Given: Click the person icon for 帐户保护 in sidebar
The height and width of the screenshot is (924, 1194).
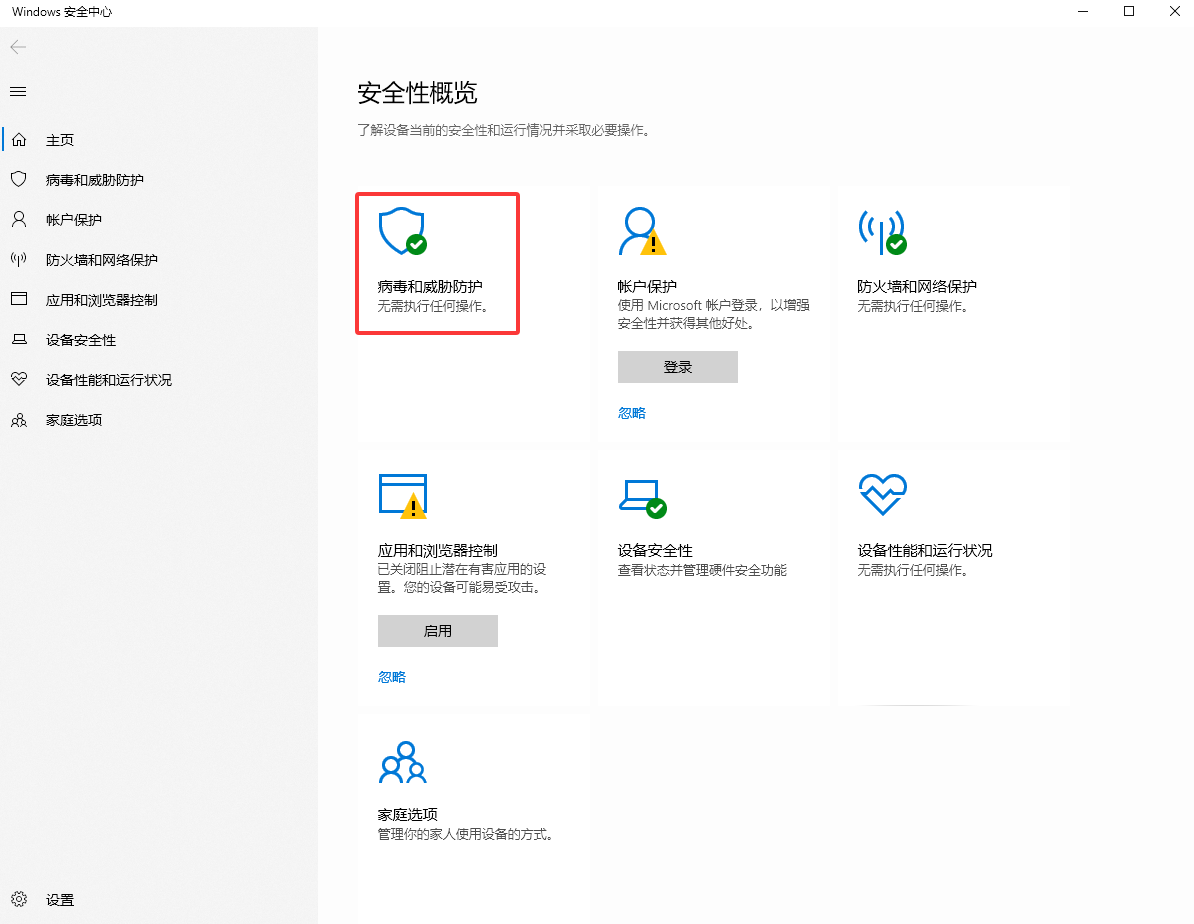Looking at the screenshot, I should (x=19, y=219).
